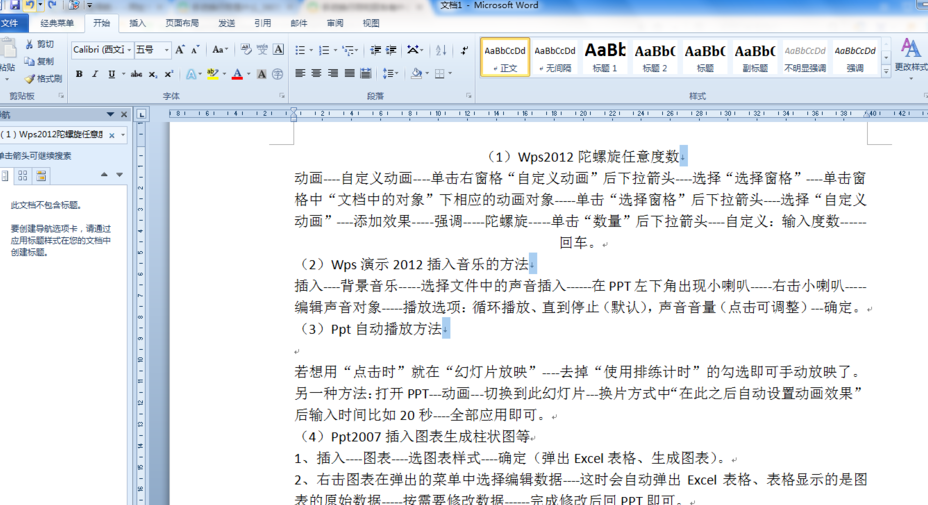
Task: Toggle Character Shading icon
Action: [x=262, y=74]
